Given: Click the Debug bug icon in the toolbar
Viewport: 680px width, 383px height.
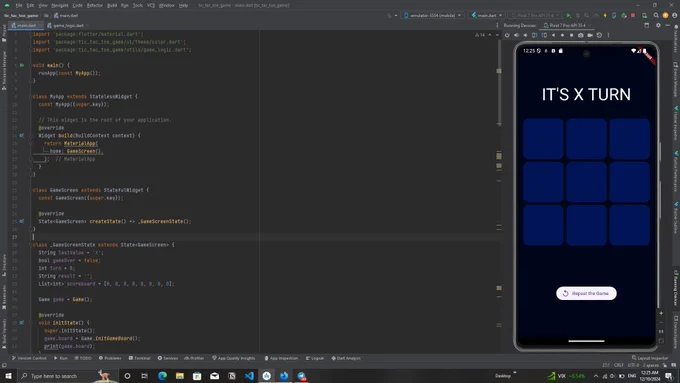Looking at the screenshot, I should click(578, 15).
